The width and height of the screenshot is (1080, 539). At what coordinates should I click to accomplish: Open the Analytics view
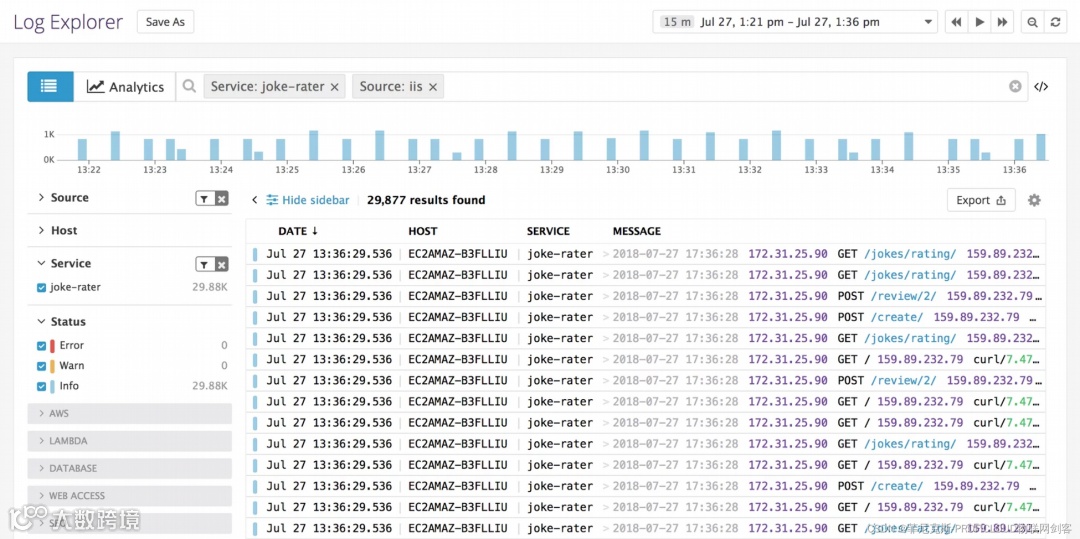[x=125, y=87]
